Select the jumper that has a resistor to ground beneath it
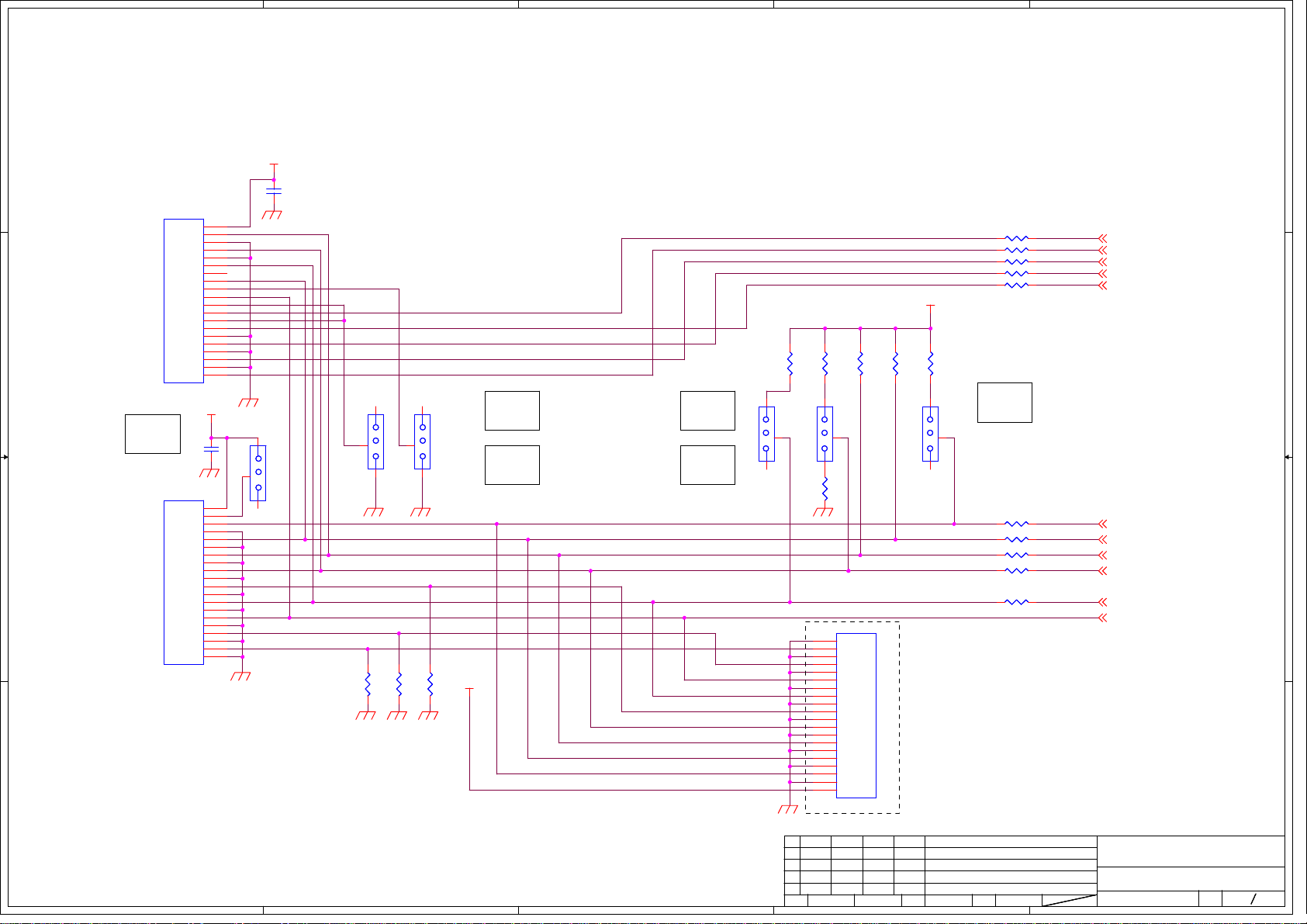This screenshot has width=1307, height=924. click(x=825, y=434)
